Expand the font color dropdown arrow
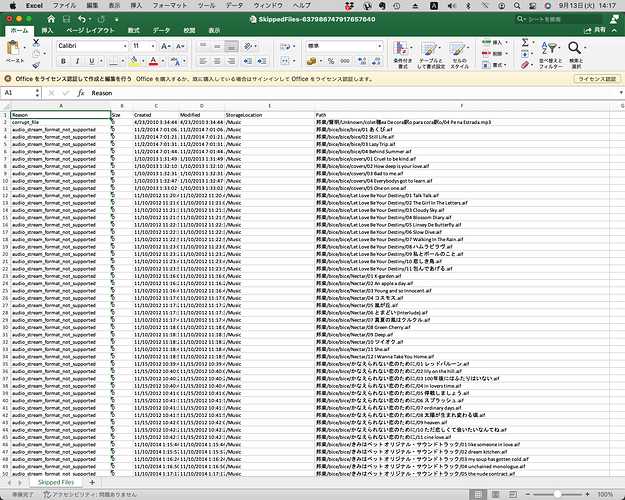The height and width of the screenshot is (500, 625). tap(163, 61)
